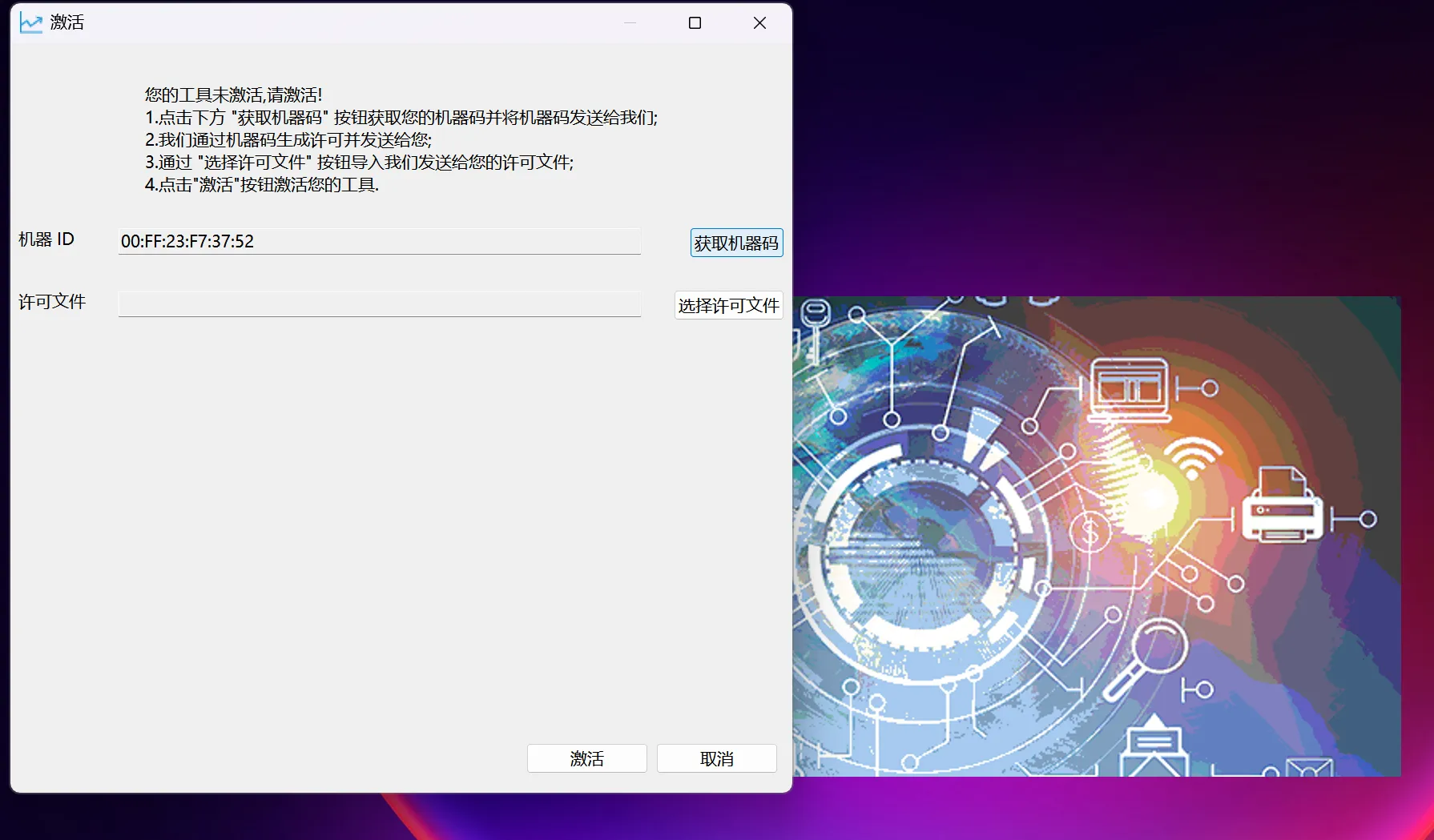The width and height of the screenshot is (1434, 840).
Task: Click the chart app icon in title bar
Action: point(30,23)
